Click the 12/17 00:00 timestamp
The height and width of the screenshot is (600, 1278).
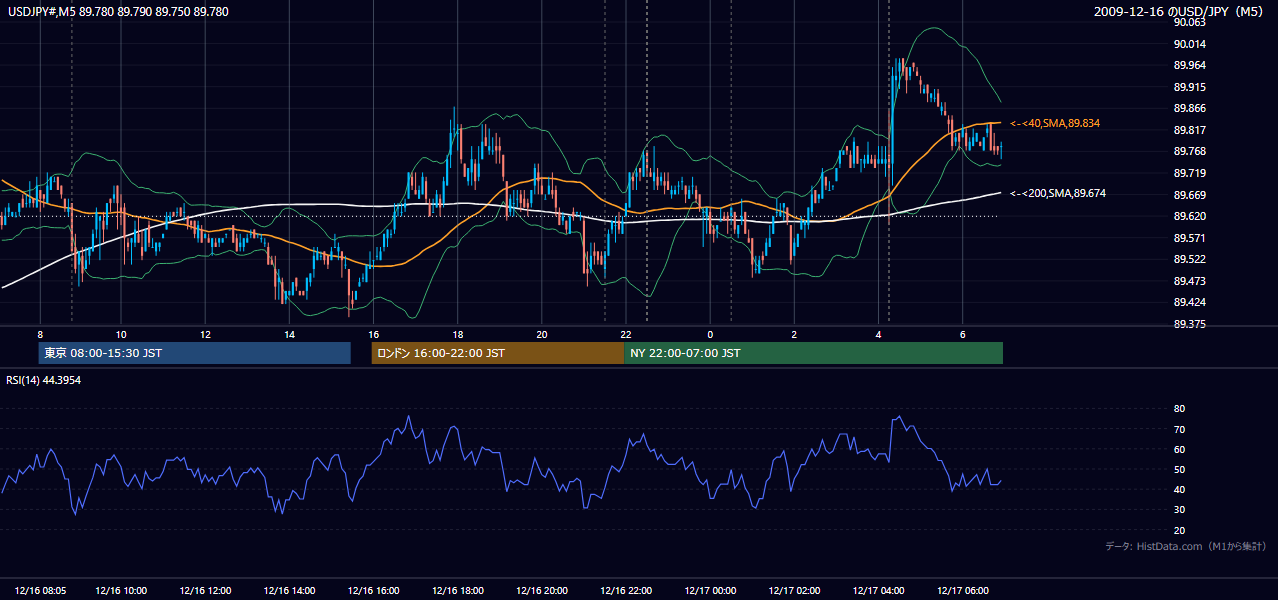pos(710,591)
